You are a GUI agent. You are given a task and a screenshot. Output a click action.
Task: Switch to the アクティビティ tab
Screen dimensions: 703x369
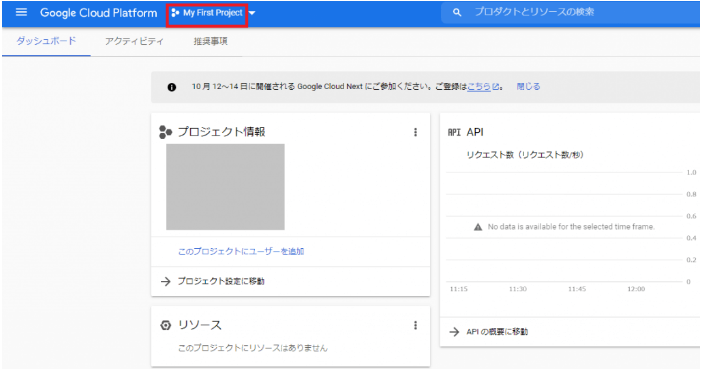coord(135,41)
